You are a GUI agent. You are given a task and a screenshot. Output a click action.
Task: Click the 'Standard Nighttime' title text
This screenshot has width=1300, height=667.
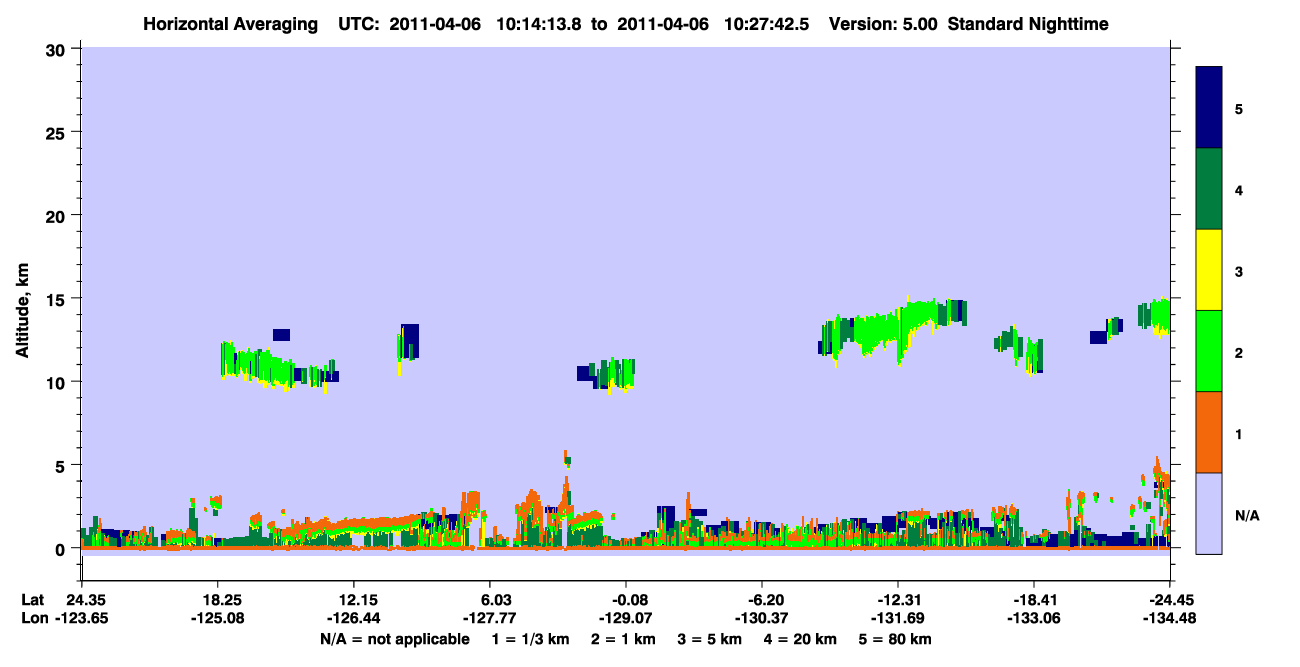tap(1028, 23)
